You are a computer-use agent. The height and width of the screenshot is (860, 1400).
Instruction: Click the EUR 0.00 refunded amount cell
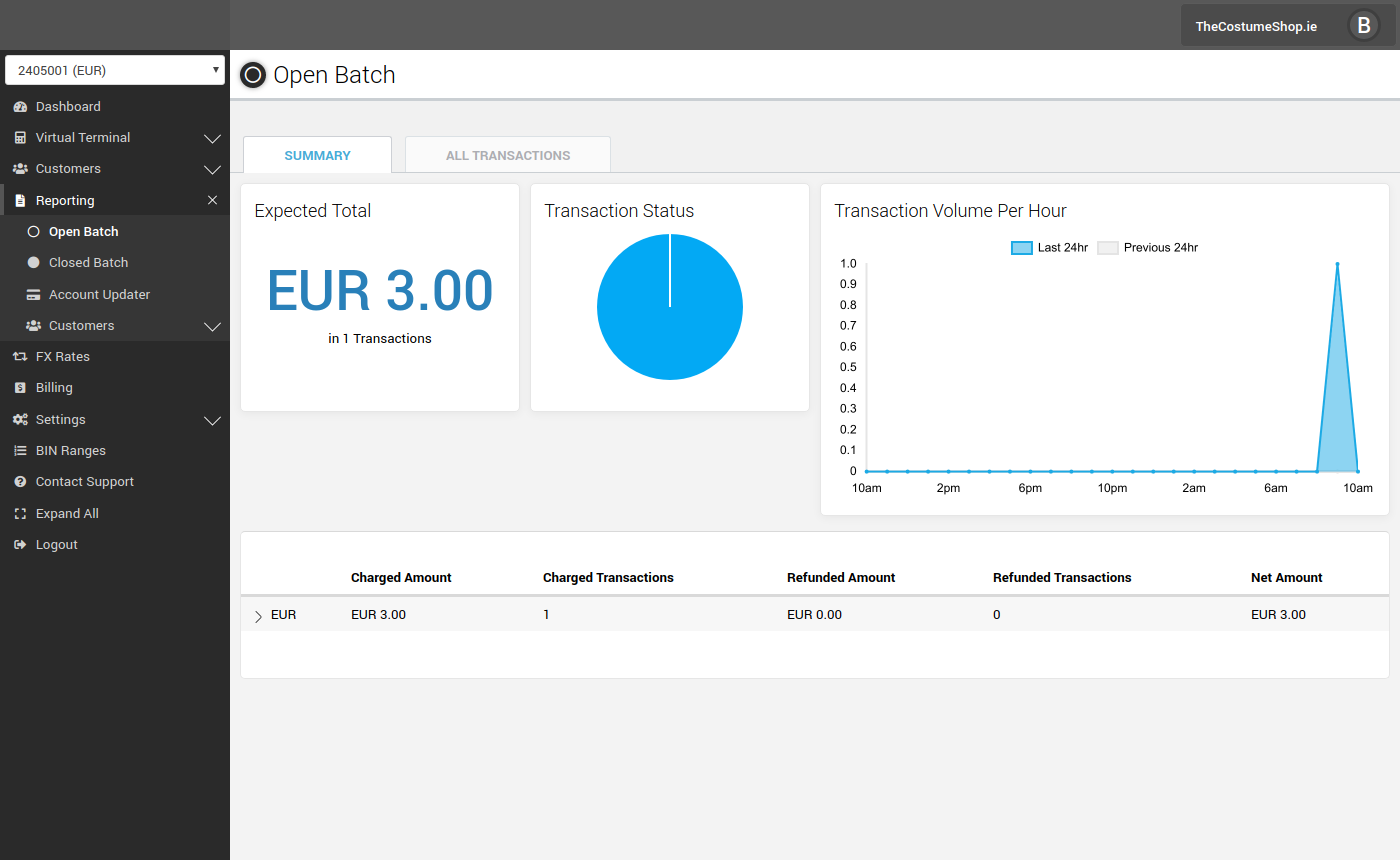coord(814,615)
